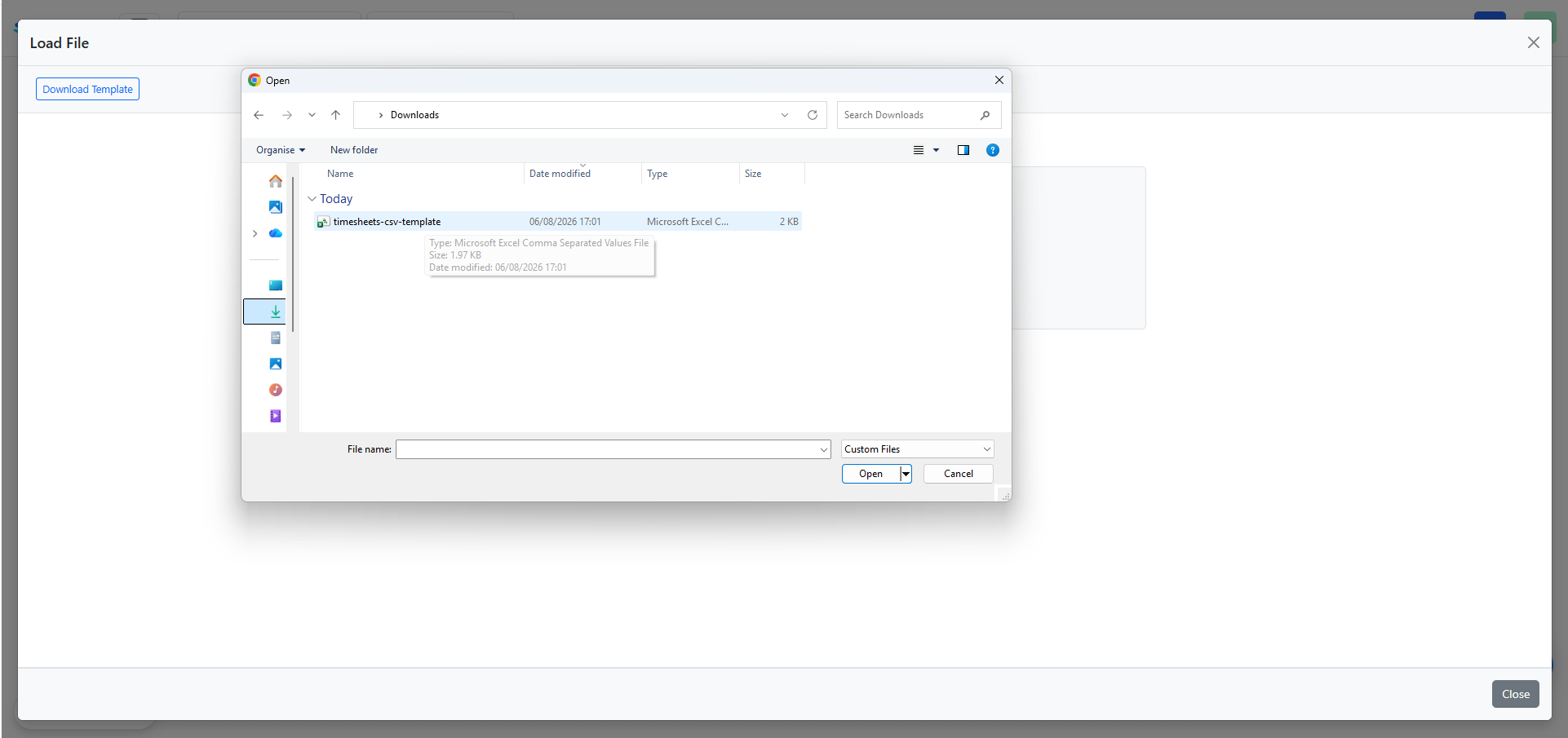Expand the recent locations dropdown arrow
This screenshot has height=738, width=1568.
click(x=312, y=115)
